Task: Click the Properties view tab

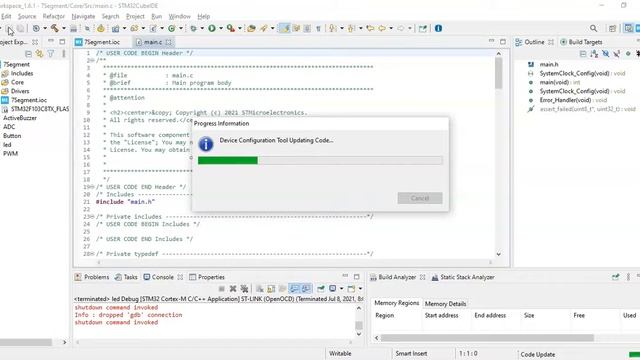Action: tap(207, 277)
